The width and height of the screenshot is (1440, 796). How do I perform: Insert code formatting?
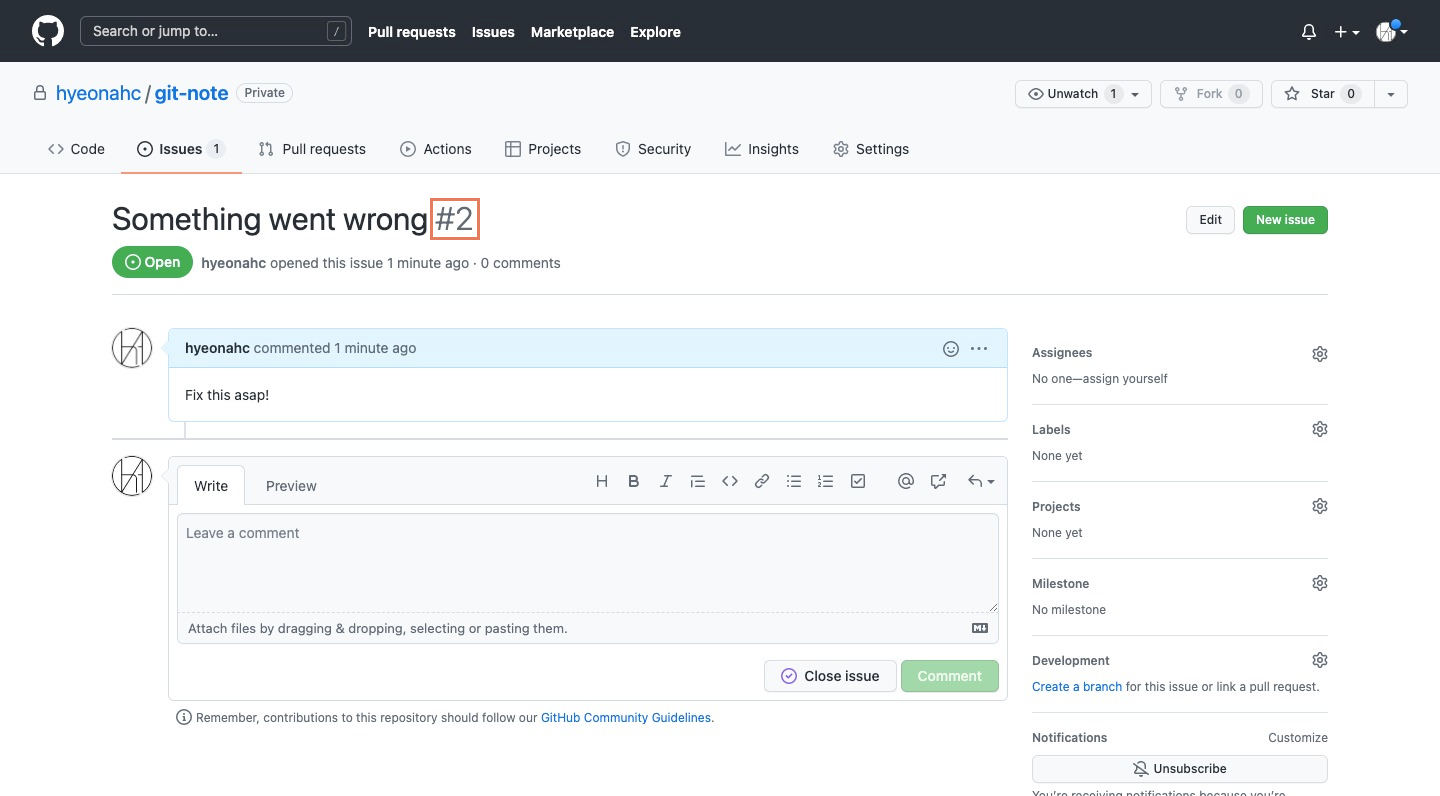coord(730,481)
